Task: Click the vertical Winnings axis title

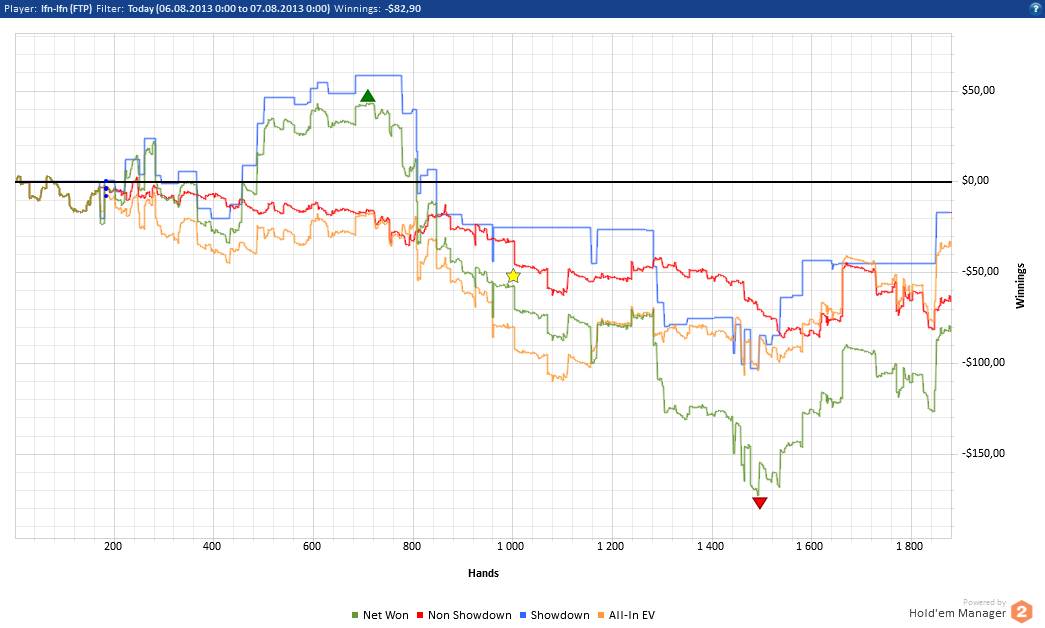Action: [x=1021, y=286]
